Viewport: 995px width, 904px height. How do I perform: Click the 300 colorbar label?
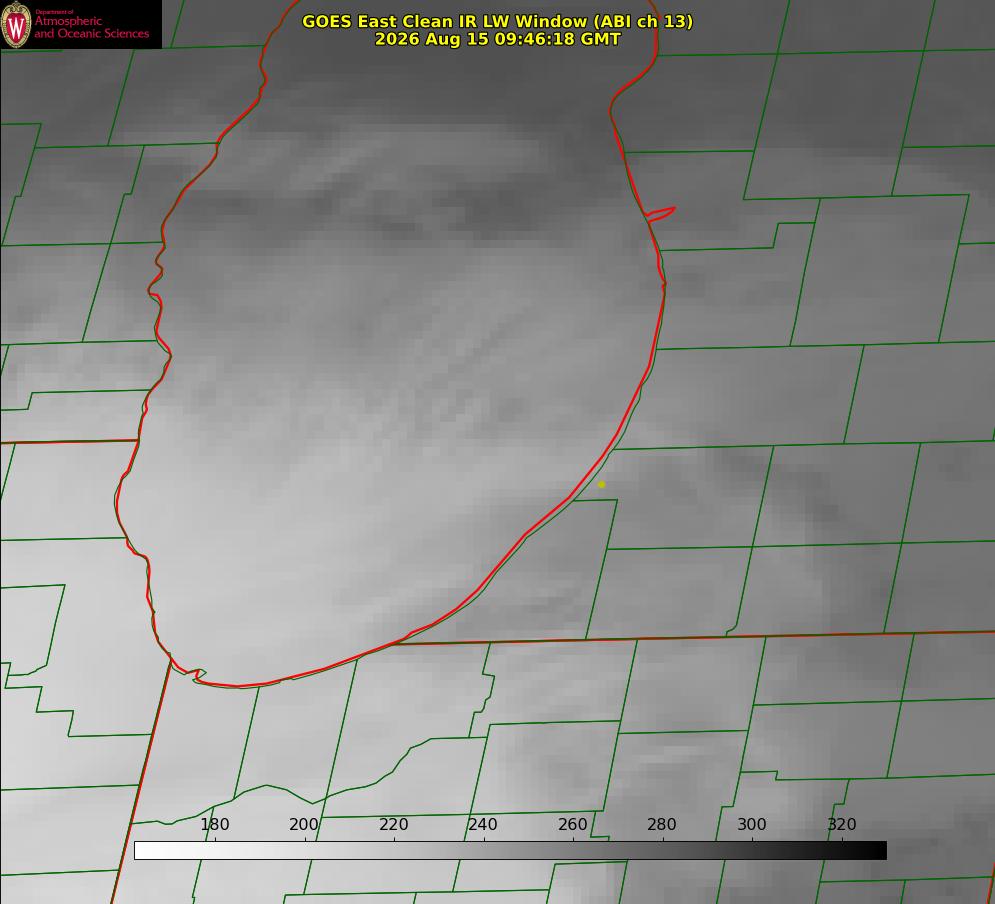pyautogui.click(x=752, y=824)
